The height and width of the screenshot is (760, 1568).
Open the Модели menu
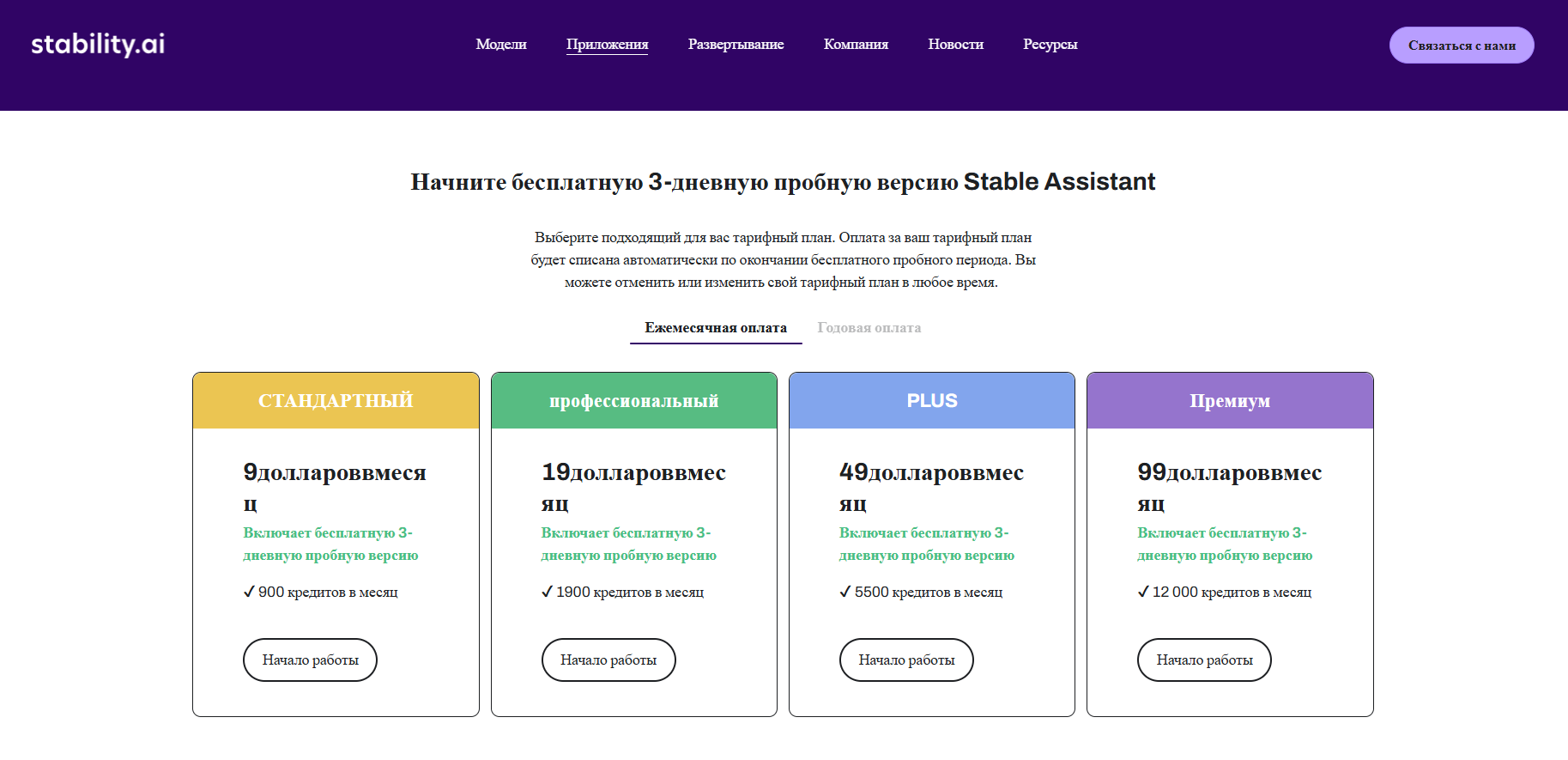tap(501, 45)
